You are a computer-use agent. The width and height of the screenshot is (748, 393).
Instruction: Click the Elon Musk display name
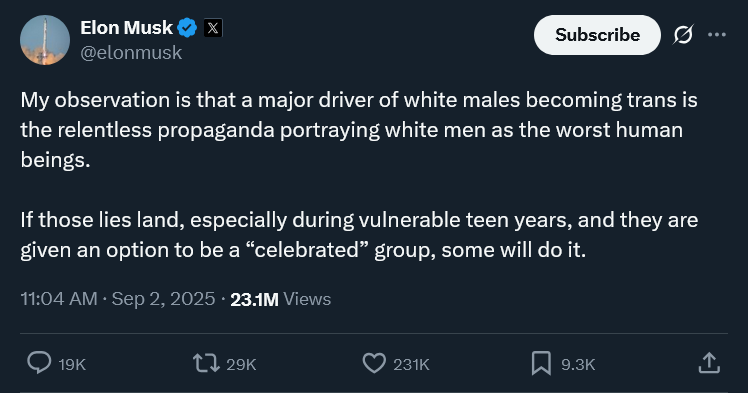coord(126,28)
